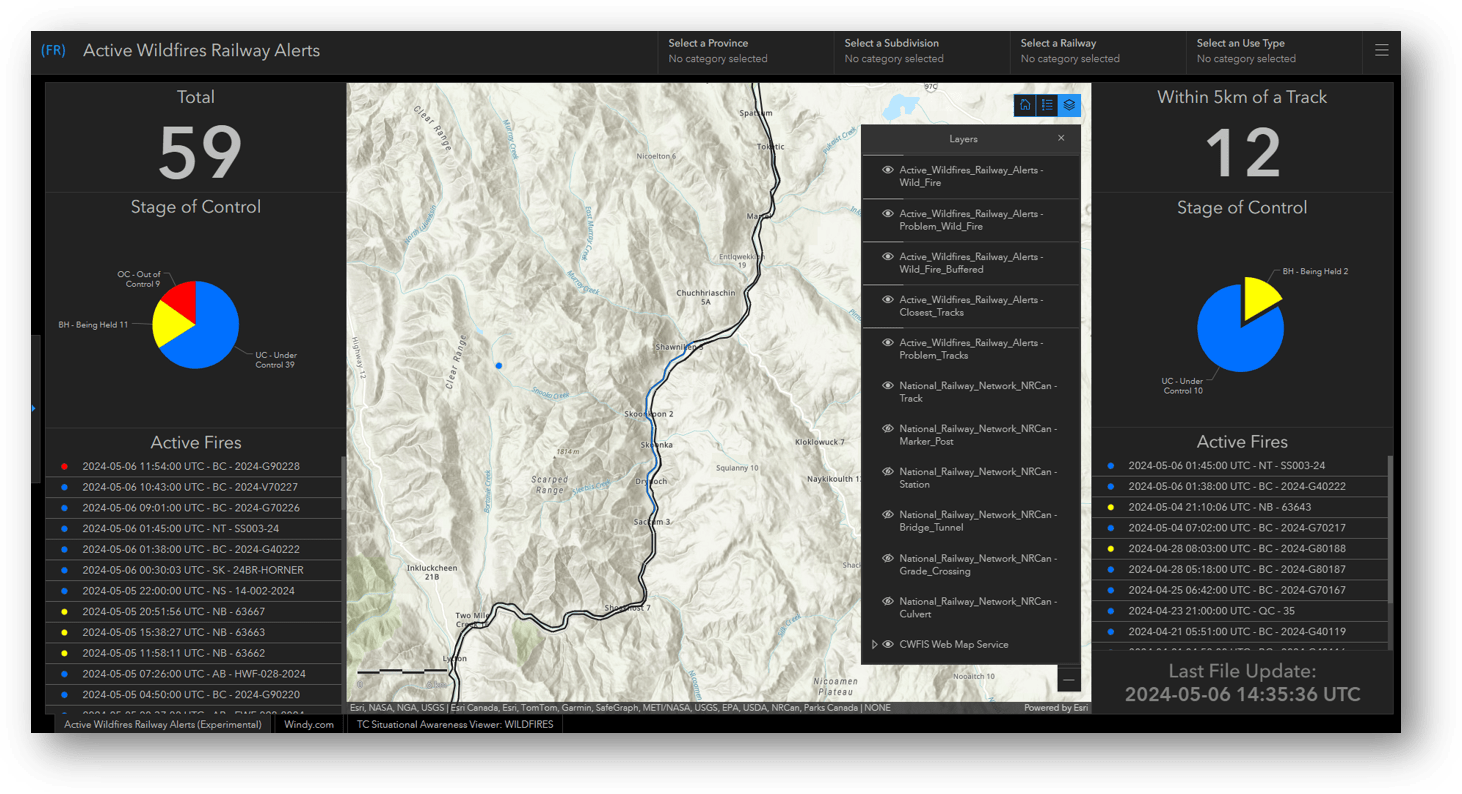Toggle visibility of Problem_Tracks layer
Screen dimensions: 1462x794
887,342
